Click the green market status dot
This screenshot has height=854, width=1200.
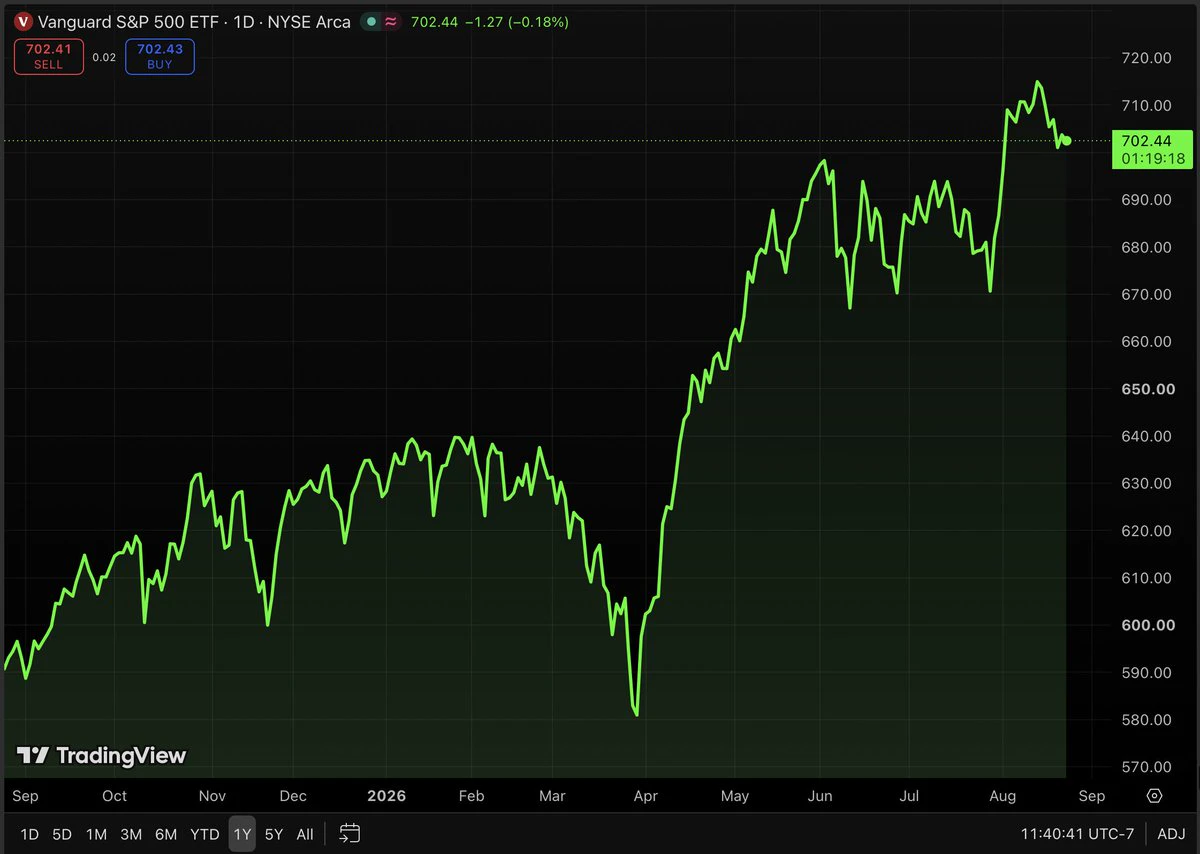[x=371, y=21]
